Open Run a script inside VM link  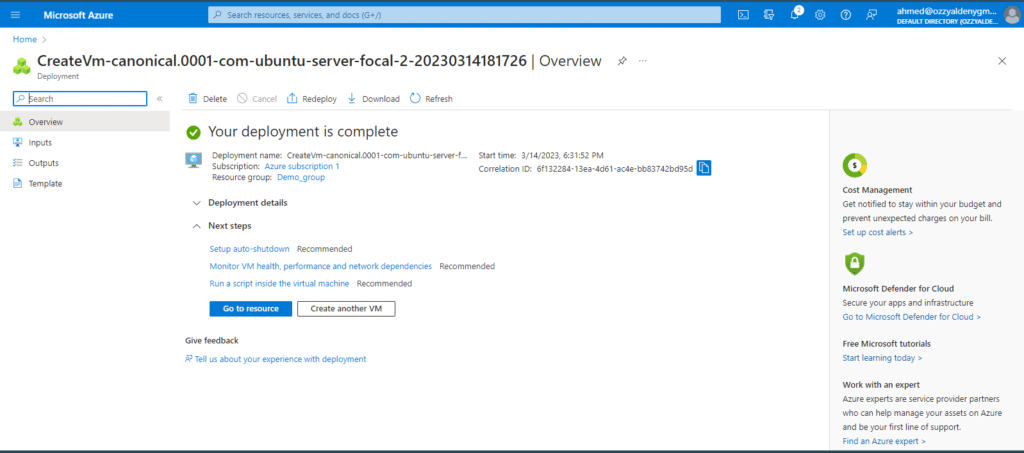coord(280,283)
